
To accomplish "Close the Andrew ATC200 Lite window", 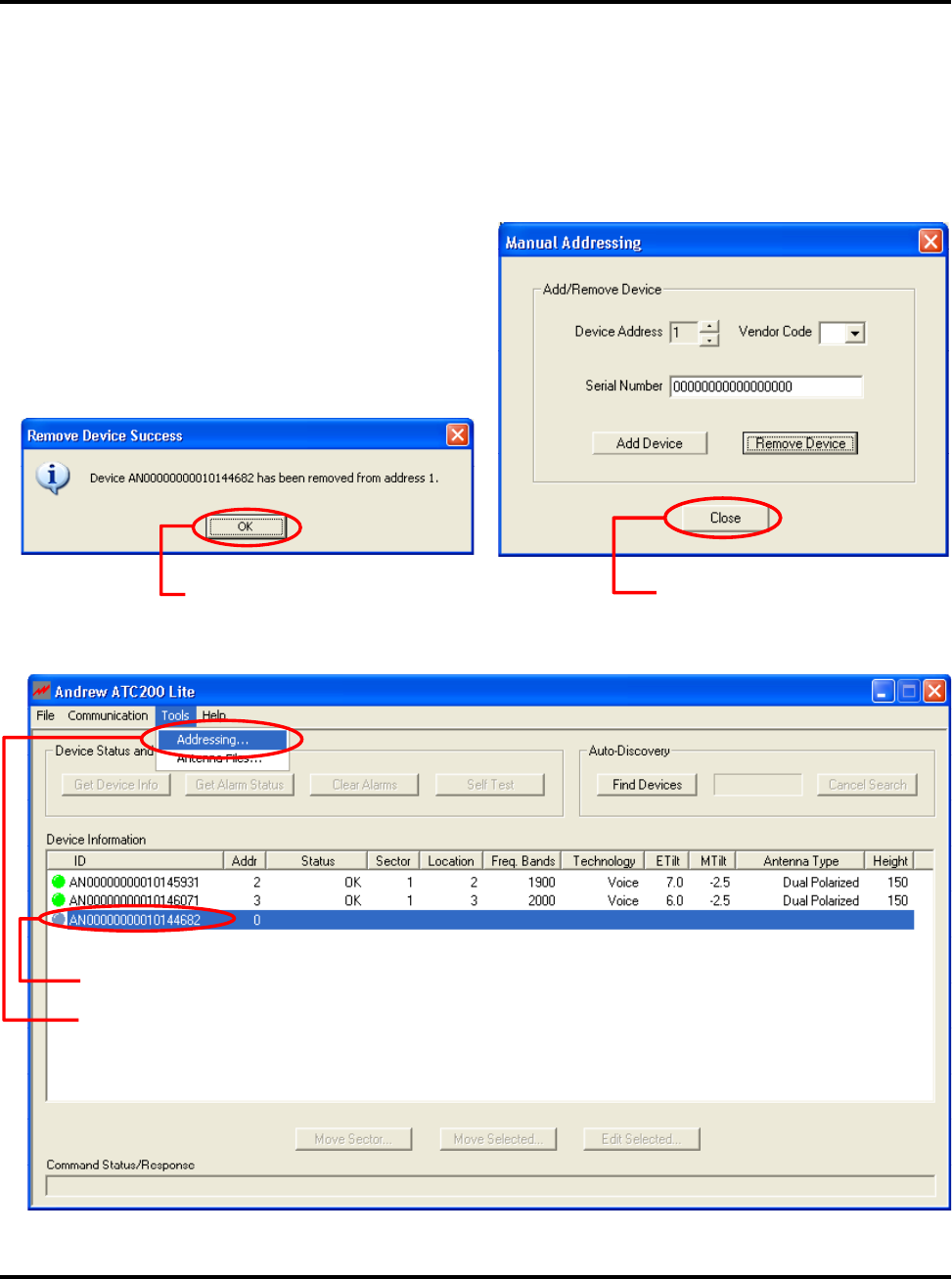I will tap(934, 691).
